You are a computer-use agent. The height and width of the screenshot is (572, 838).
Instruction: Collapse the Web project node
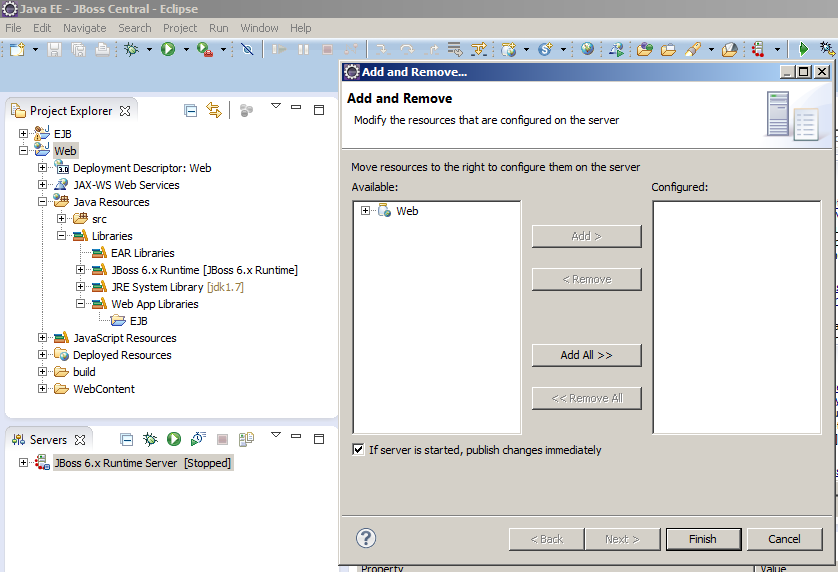24,151
